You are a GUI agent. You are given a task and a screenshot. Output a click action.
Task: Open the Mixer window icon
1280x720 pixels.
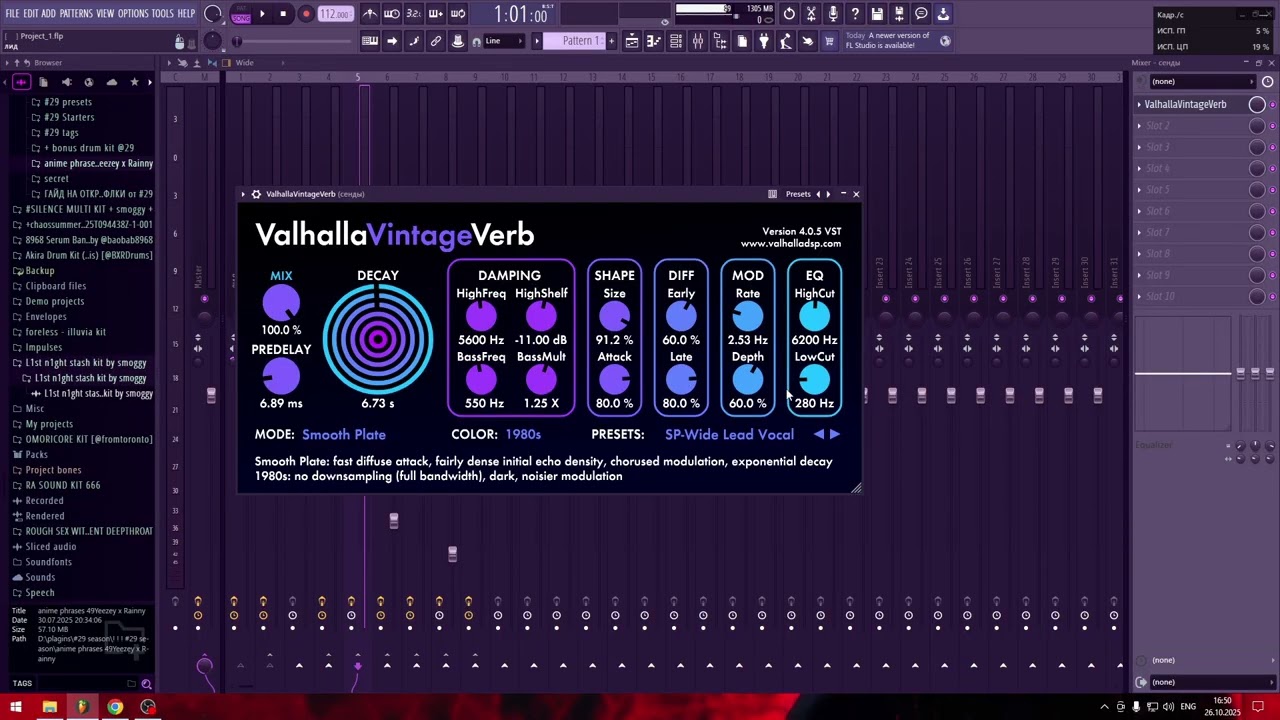[698, 41]
